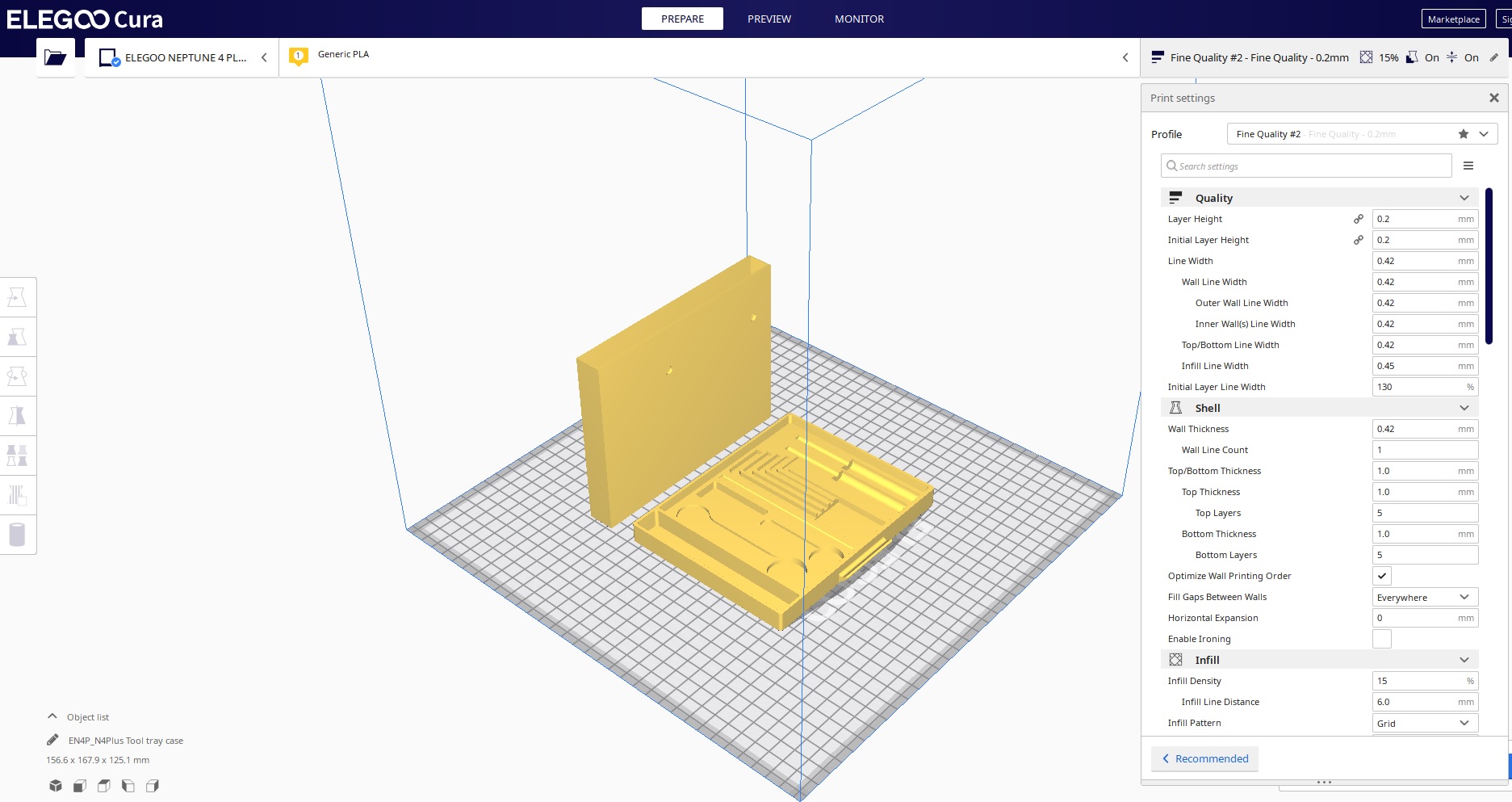The width and height of the screenshot is (1512, 802).
Task: Select the Rotate tool in left toolbar
Action: point(17,376)
